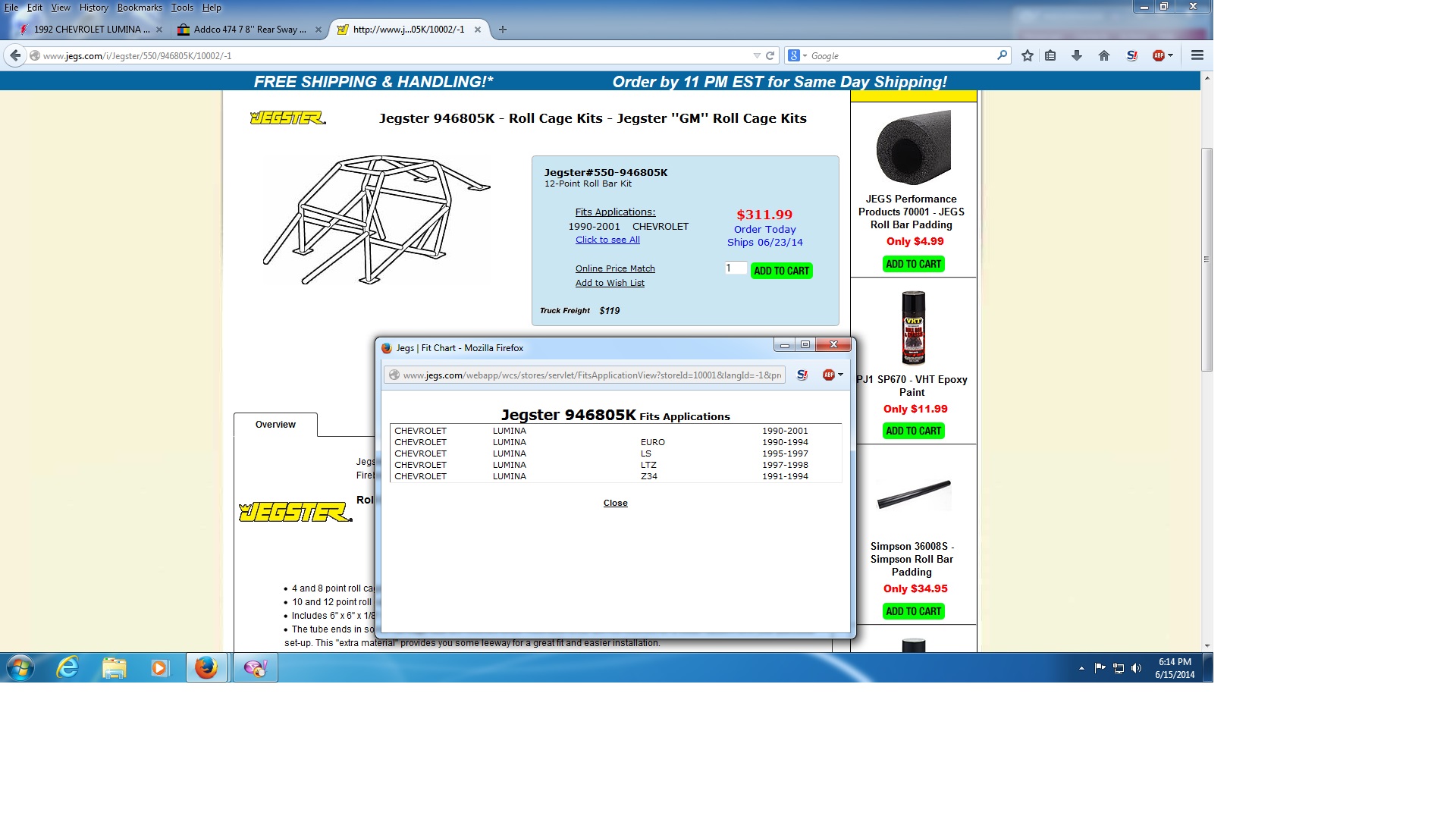This screenshot has width=1456, height=819.
Task: Open the History menu
Action: pos(93,8)
